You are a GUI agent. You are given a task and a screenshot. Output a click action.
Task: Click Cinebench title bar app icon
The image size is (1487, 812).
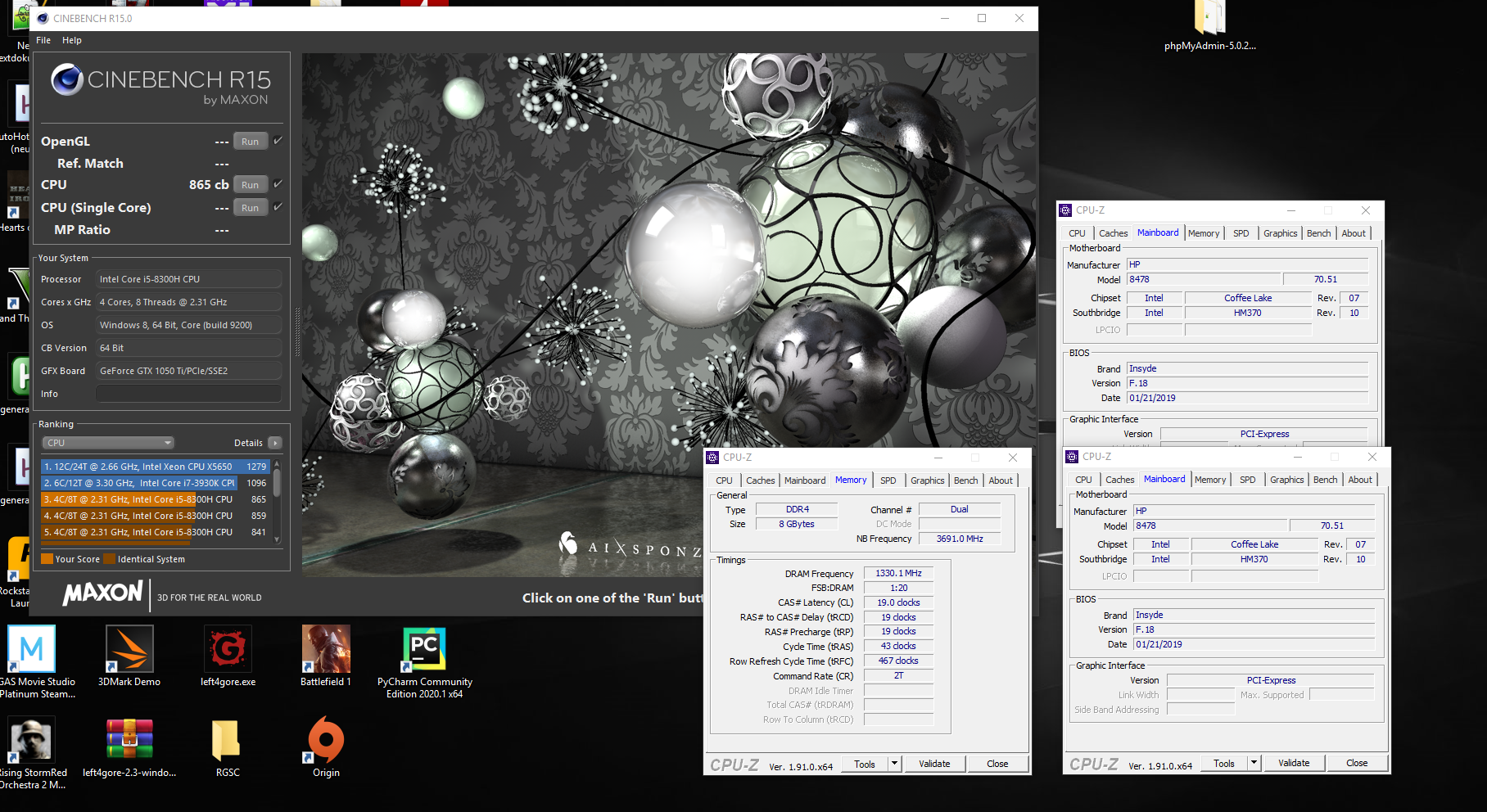(x=42, y=18)
